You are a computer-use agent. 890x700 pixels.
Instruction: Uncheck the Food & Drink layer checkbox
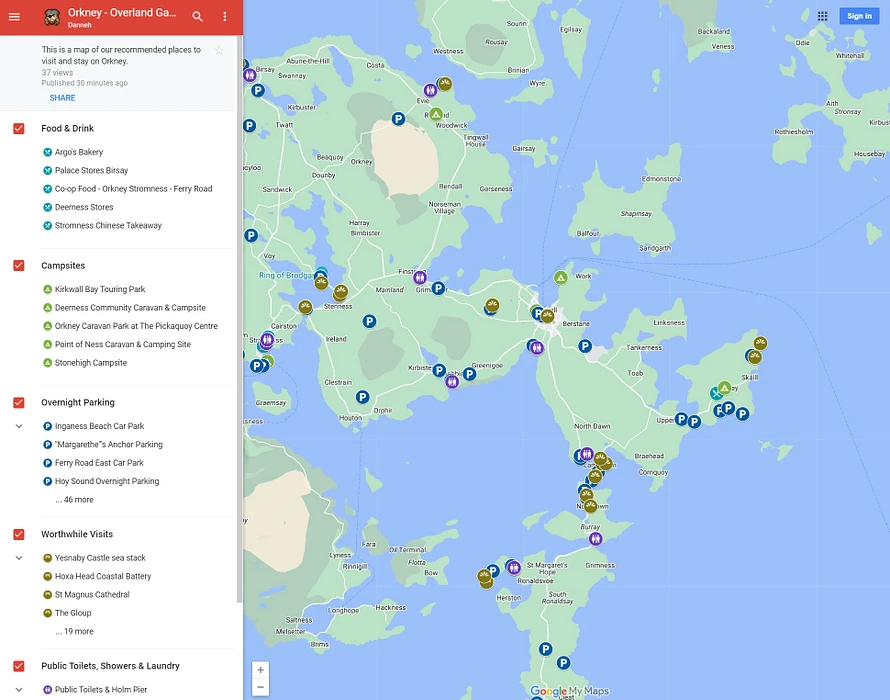tap(19, 128)
